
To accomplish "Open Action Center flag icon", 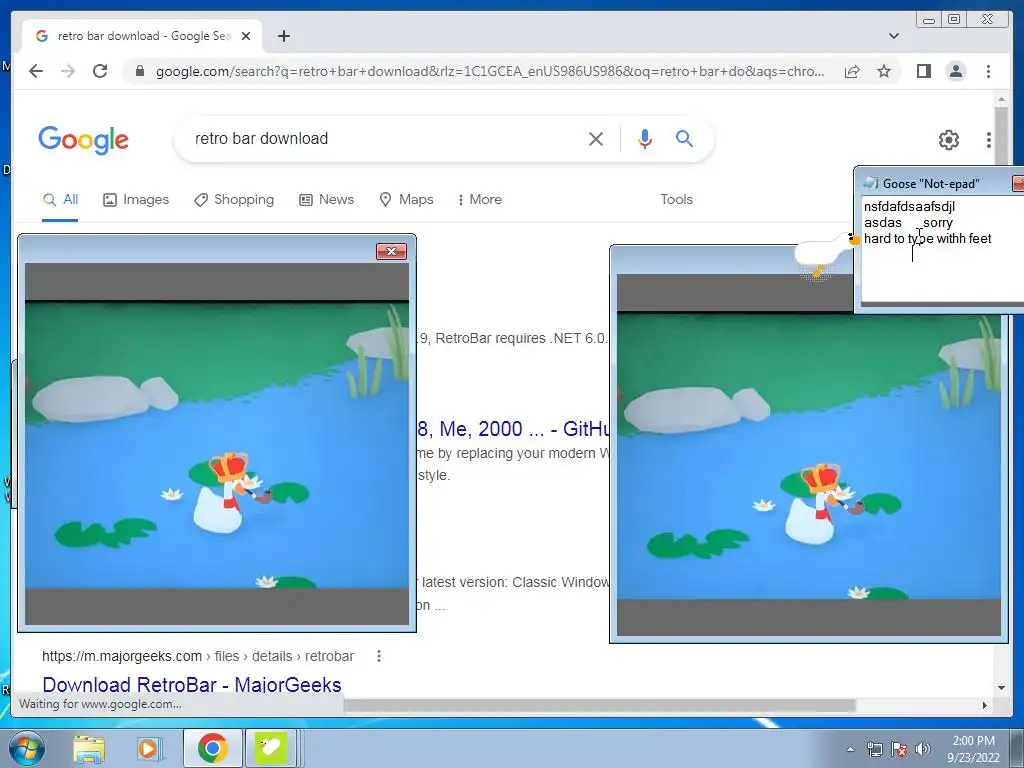I will pos(899,749).
